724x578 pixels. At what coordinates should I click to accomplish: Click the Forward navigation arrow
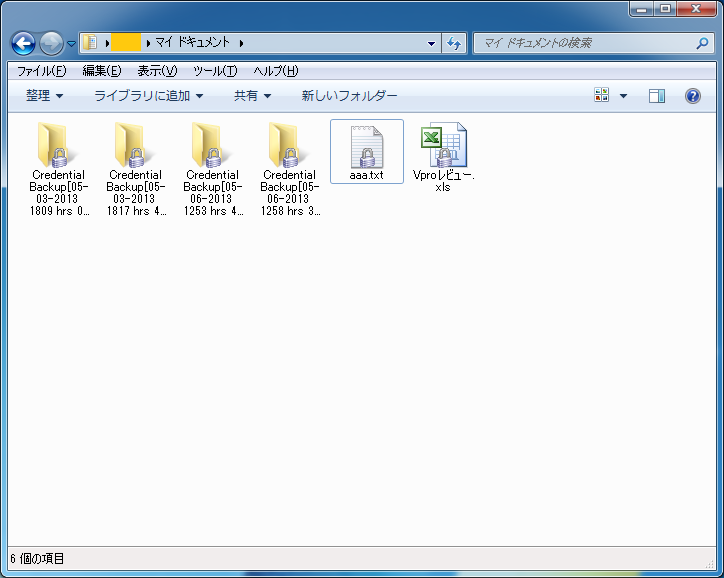(51, 43)
